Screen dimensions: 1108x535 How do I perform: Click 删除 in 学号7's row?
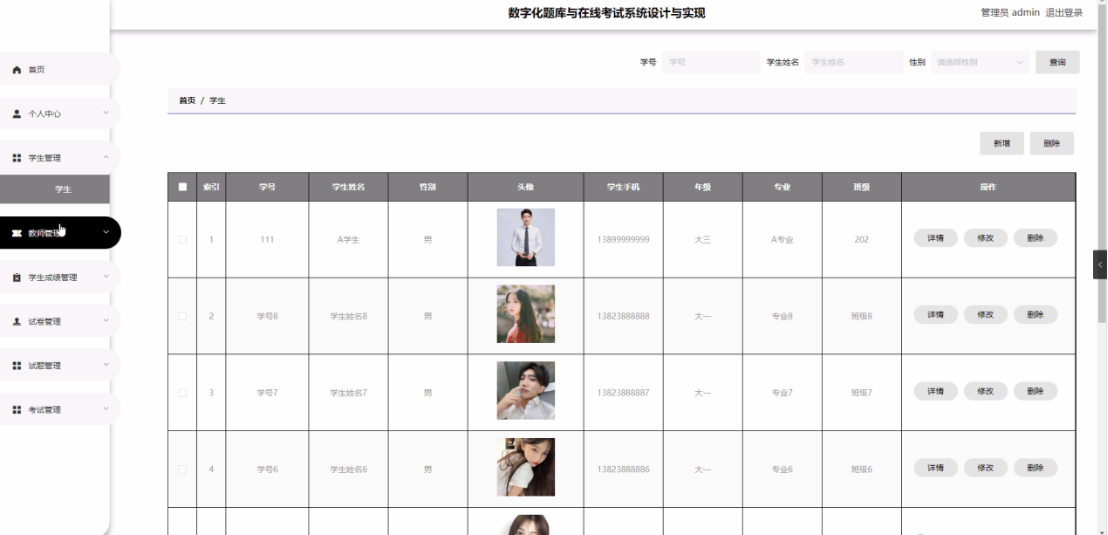[x=1035, y=391]
